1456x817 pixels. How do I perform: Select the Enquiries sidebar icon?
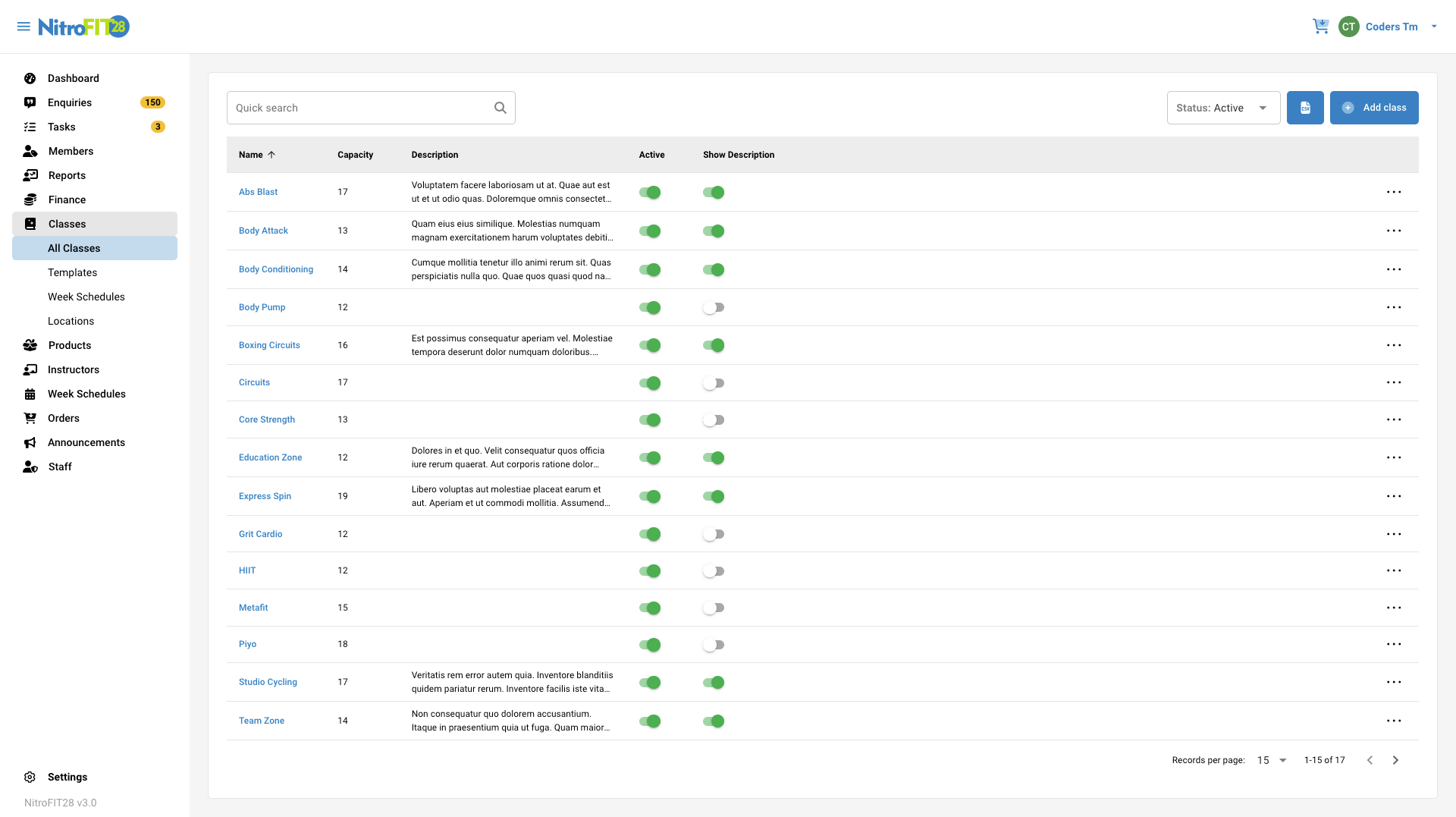[30, 102]
